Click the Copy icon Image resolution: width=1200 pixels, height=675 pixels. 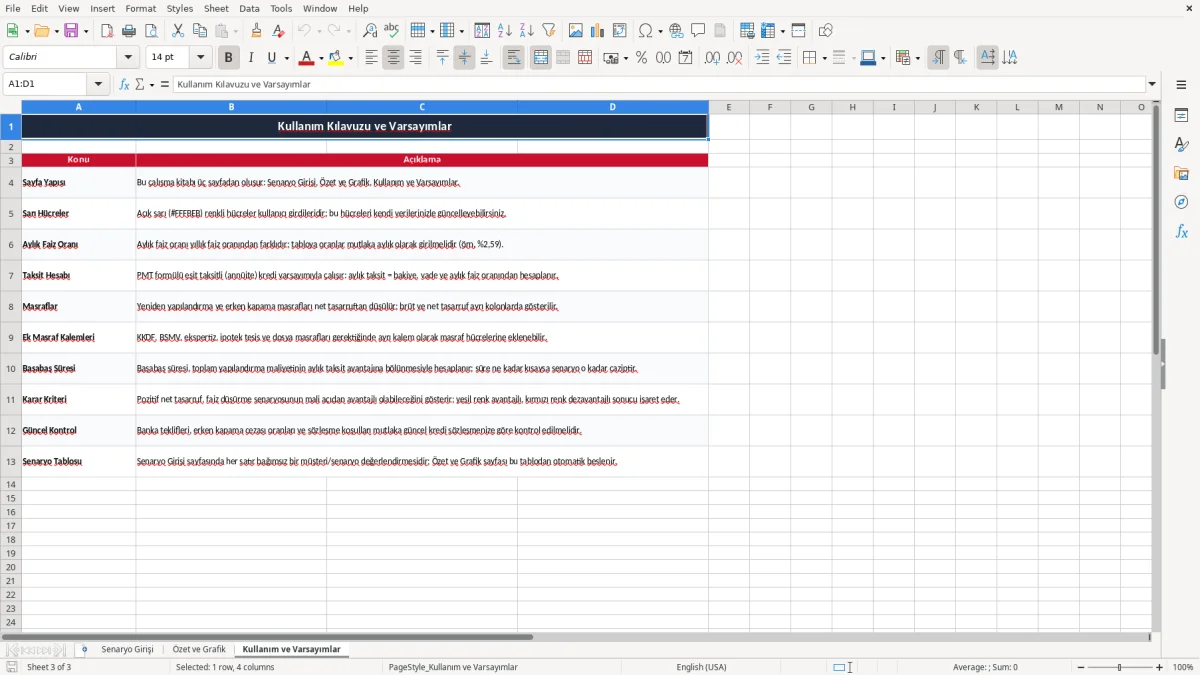200,31
